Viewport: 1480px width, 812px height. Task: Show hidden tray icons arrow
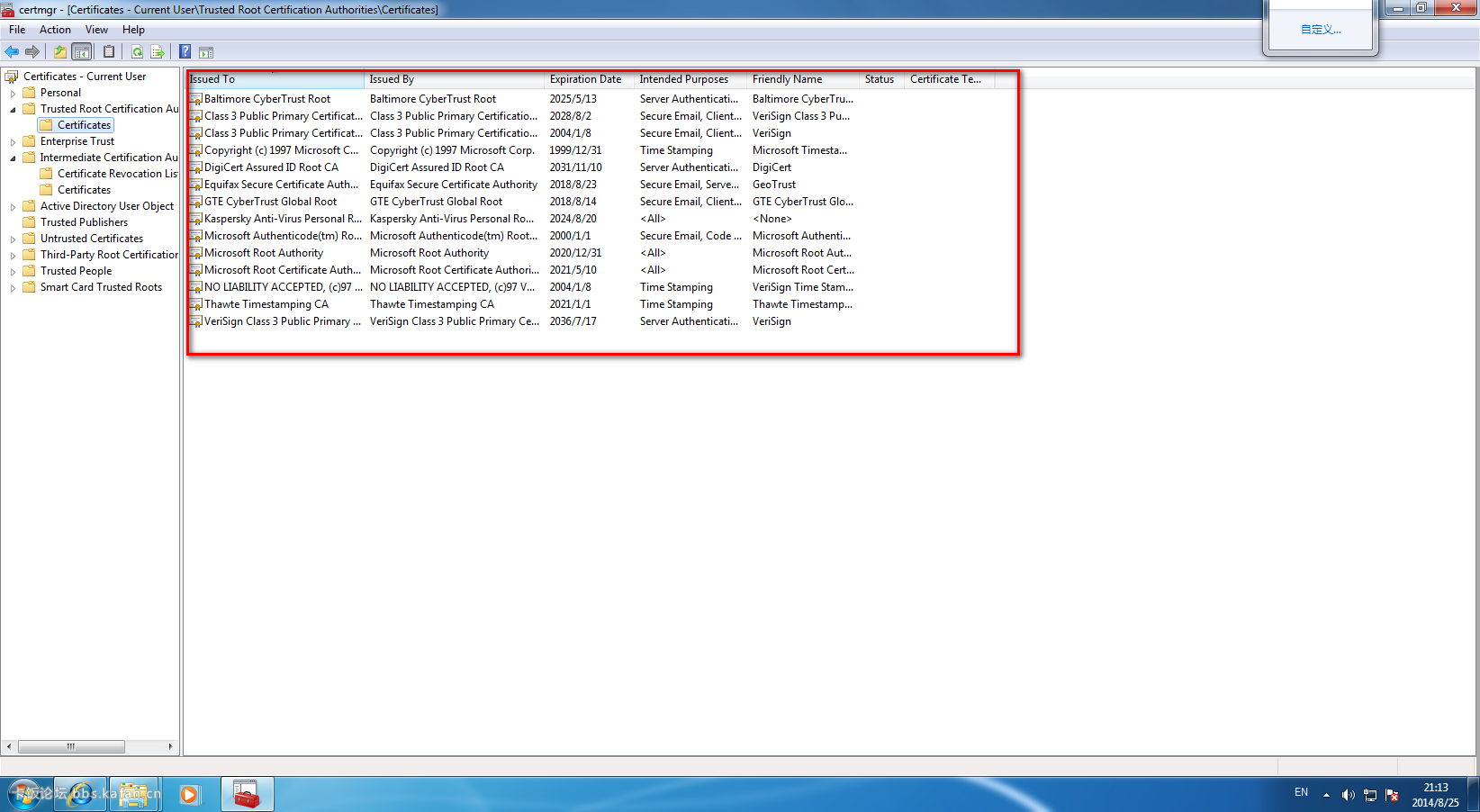point(1326,795)
